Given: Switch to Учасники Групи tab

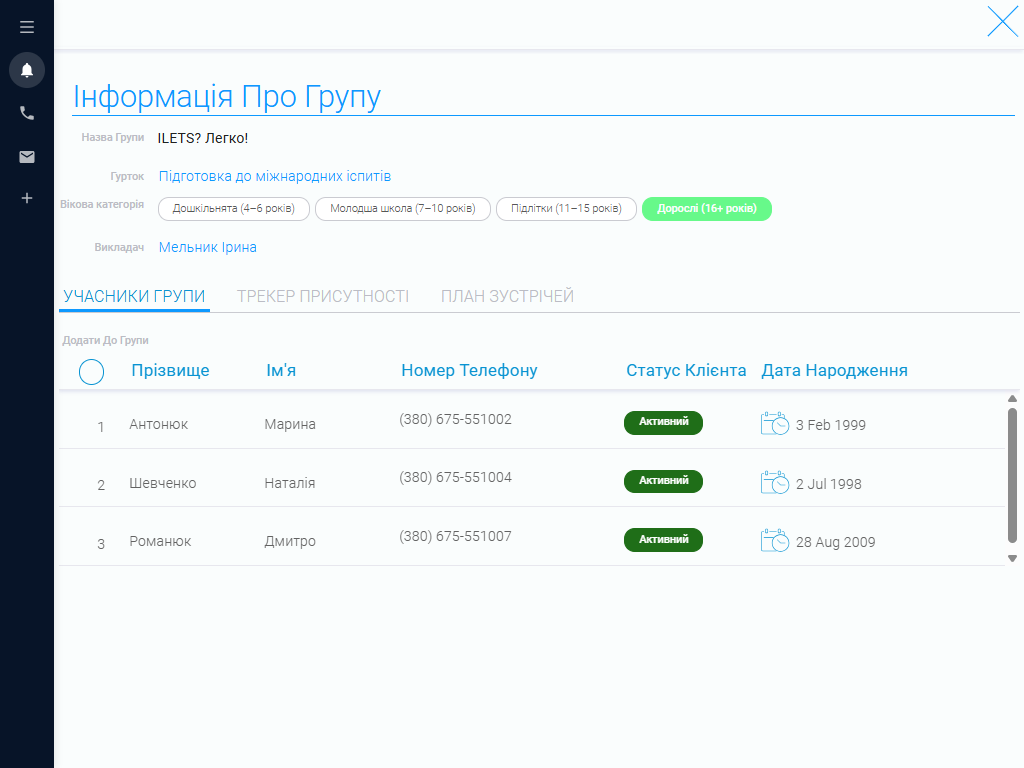Looking at the screenshot, I should click(x=135, y=296).
